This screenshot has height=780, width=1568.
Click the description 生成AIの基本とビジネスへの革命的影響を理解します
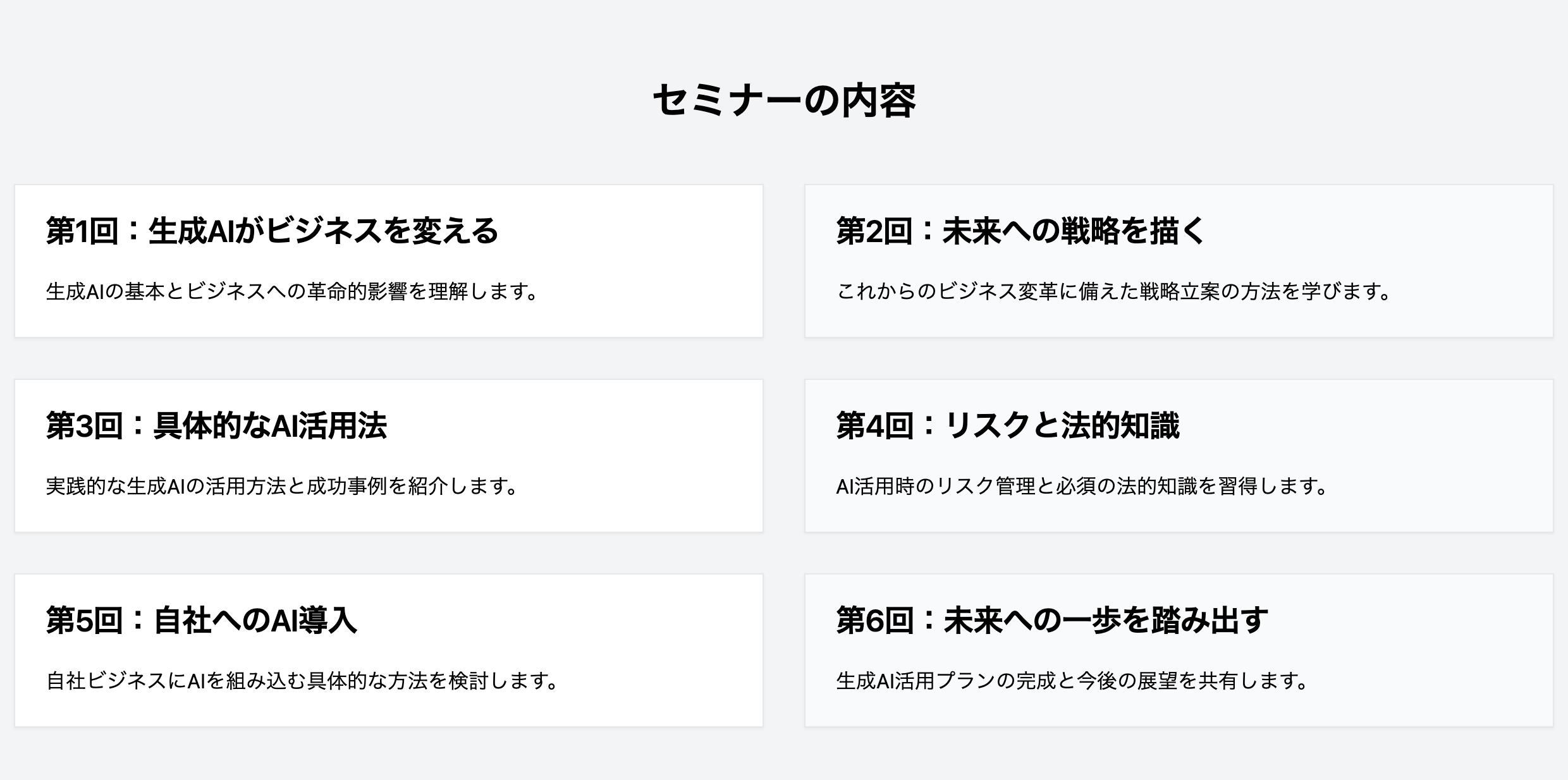pos(292,291)
